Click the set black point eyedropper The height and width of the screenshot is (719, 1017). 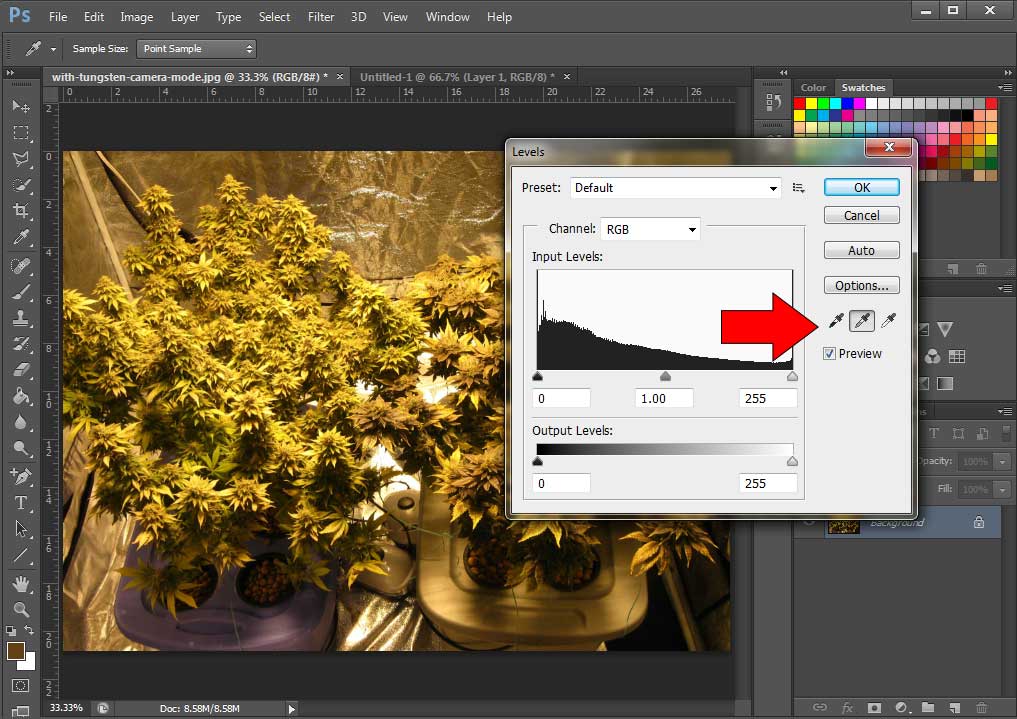coord(837,321)
